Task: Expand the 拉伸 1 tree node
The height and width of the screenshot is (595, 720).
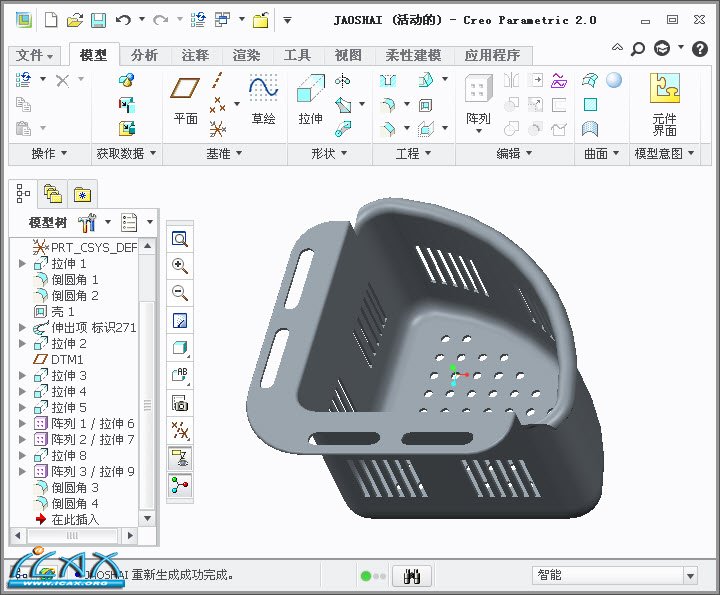Action: [x=22, y=264]
